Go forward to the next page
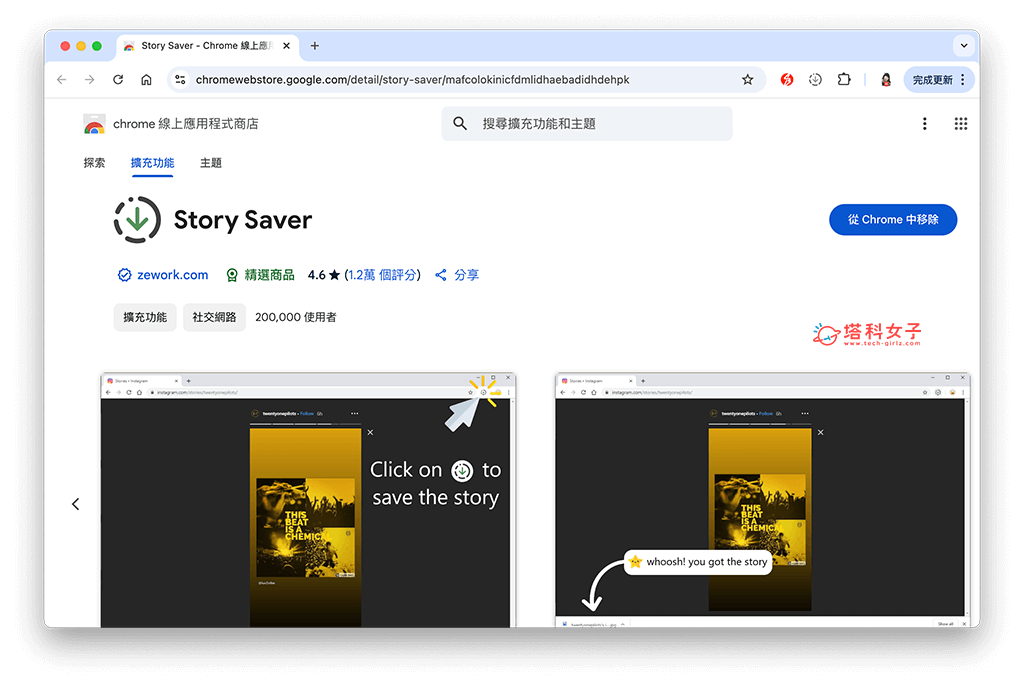The width and height of the screenshot is (1024, 686). 89,80
